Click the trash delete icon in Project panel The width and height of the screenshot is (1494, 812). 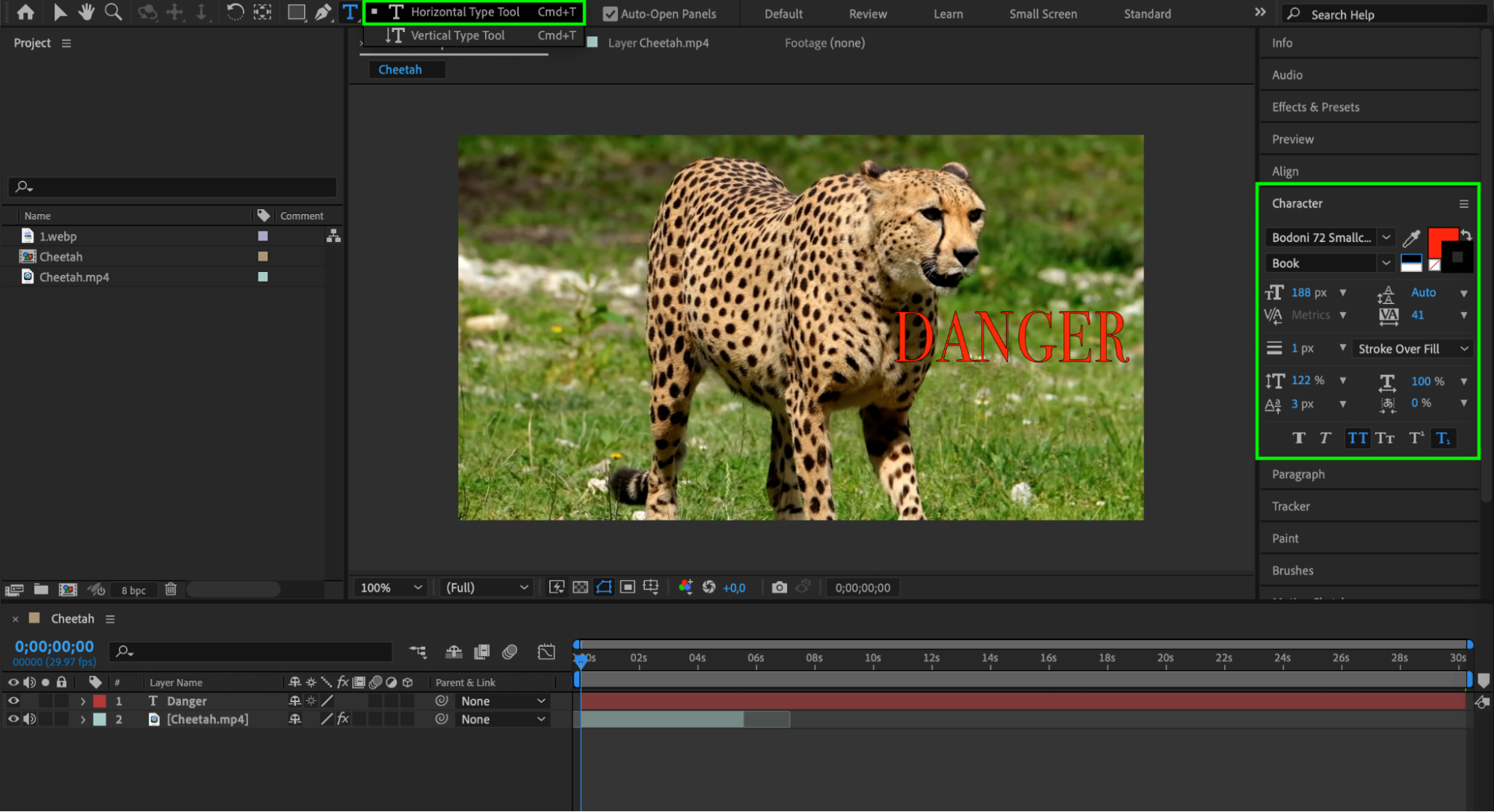170,589
